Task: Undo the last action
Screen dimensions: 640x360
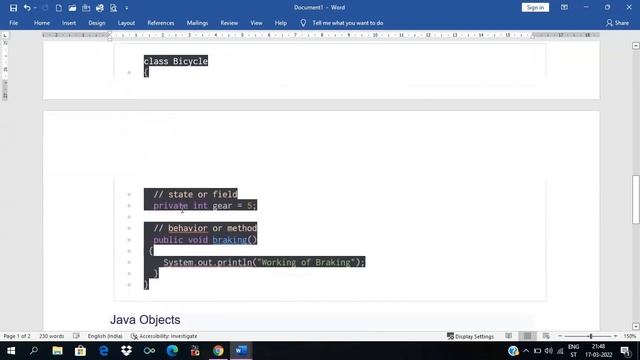Action: [x=27, y=8]
